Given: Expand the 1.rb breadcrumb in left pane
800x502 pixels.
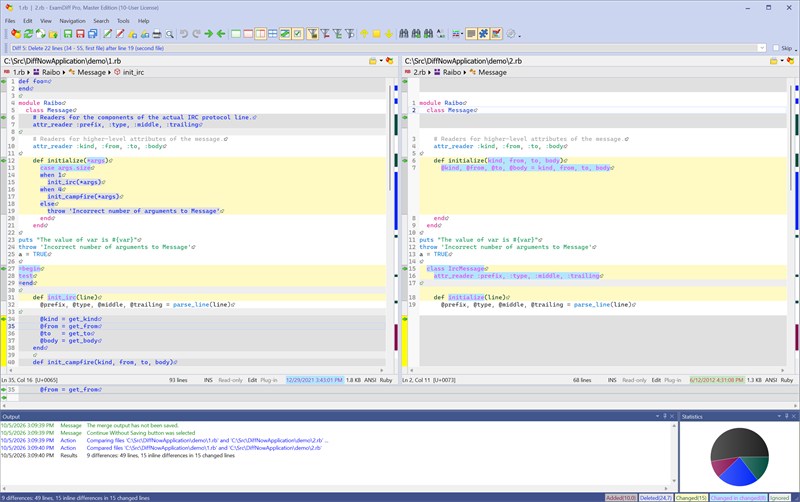Looking at the screenshot, I should (x=29, y=72).
